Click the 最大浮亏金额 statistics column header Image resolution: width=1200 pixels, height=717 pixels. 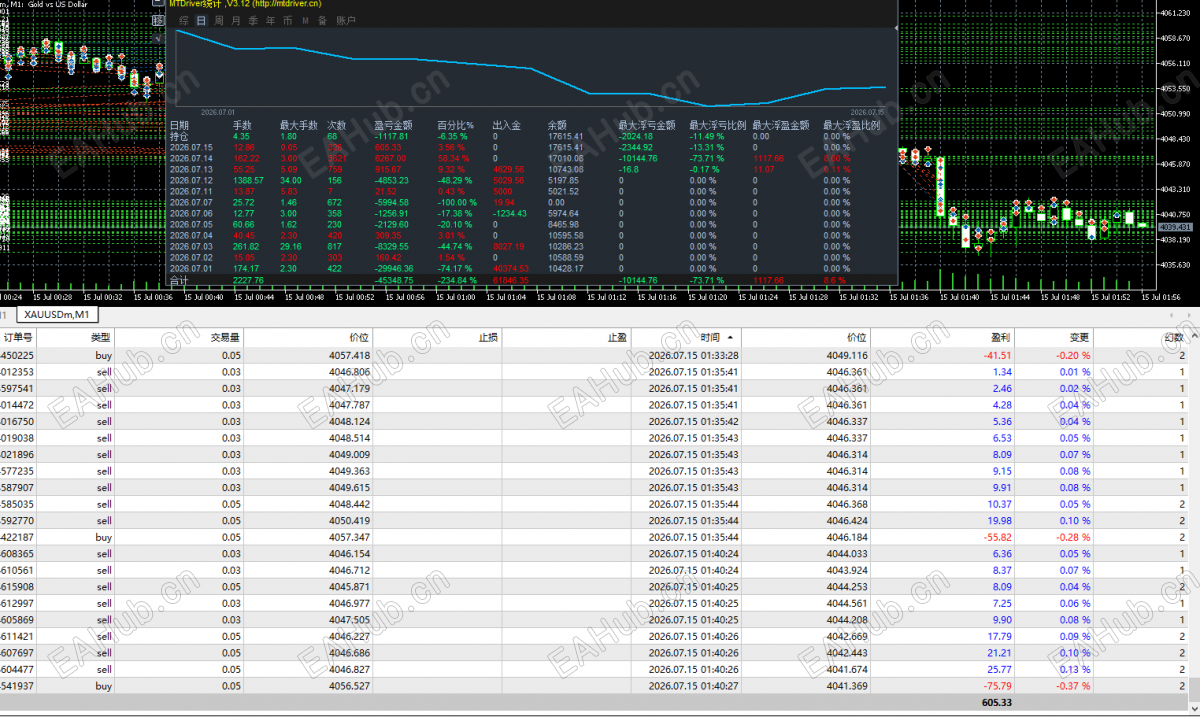(x=646, y=125)
